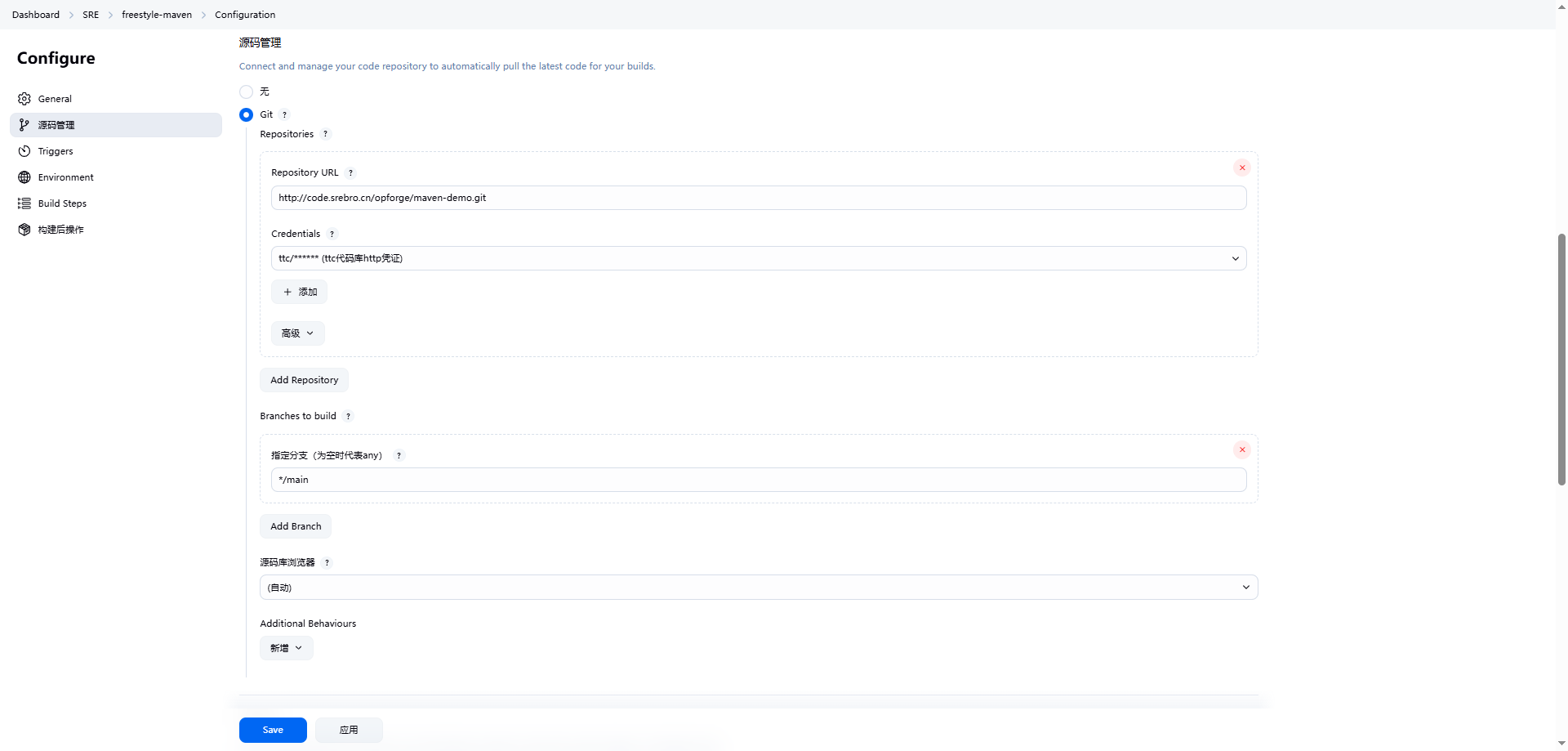Open the Credentials dropdown
Viewport: 1568px width, 751px height.
click(759, 258)
